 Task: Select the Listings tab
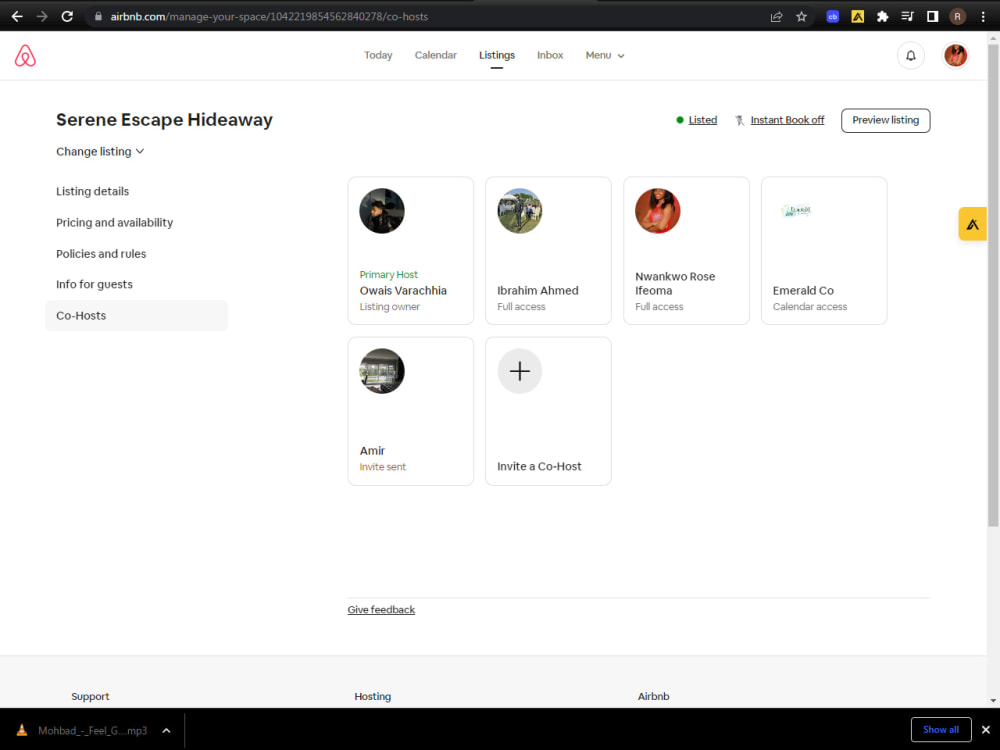click(x=496, y=55)
